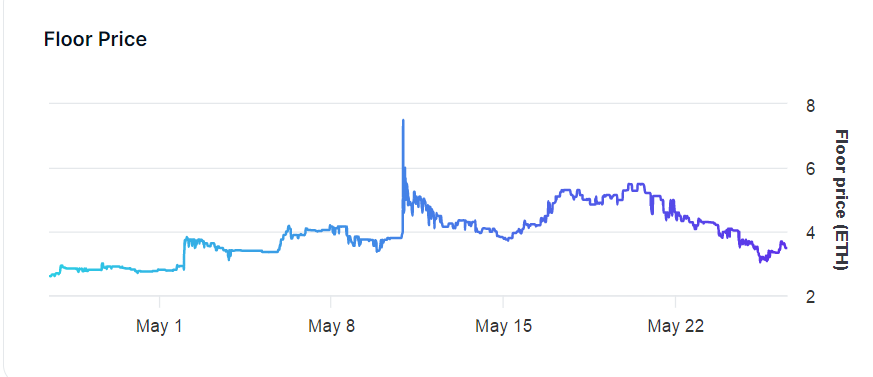Click the May 15 x-axis label
873x377 pixels.
tap(503, 326)
